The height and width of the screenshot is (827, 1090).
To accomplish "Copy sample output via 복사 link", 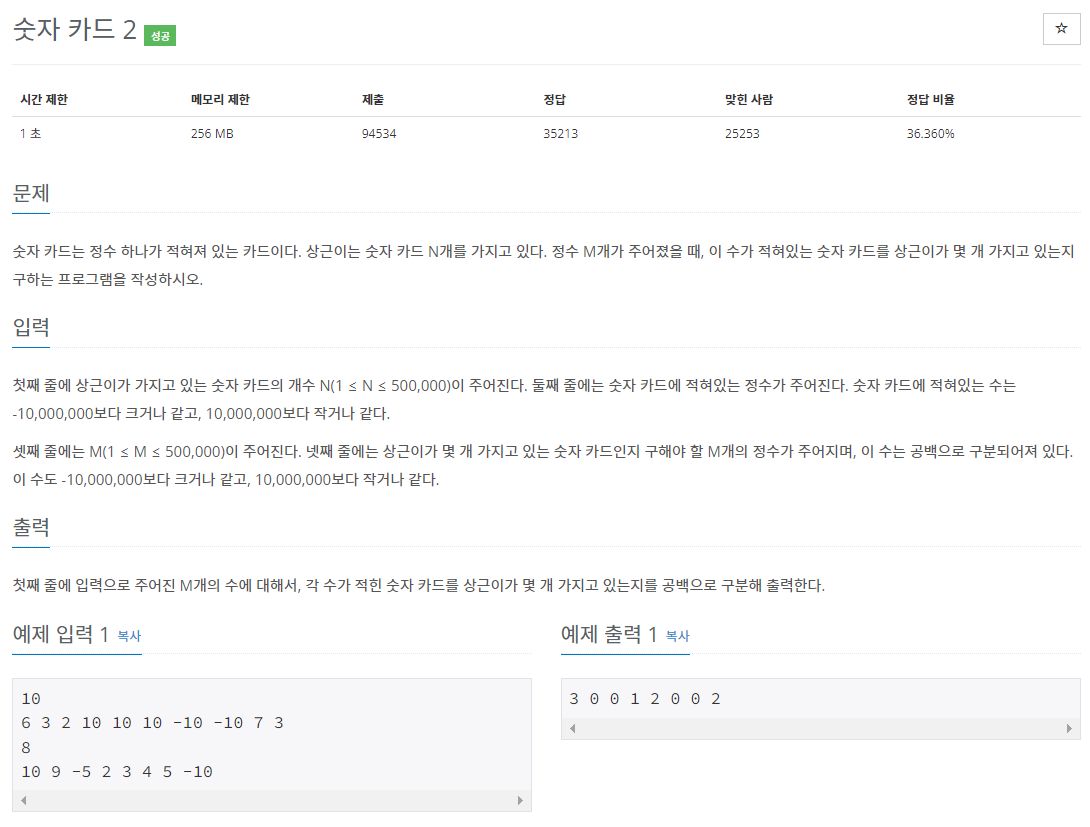I will (678, 636).
